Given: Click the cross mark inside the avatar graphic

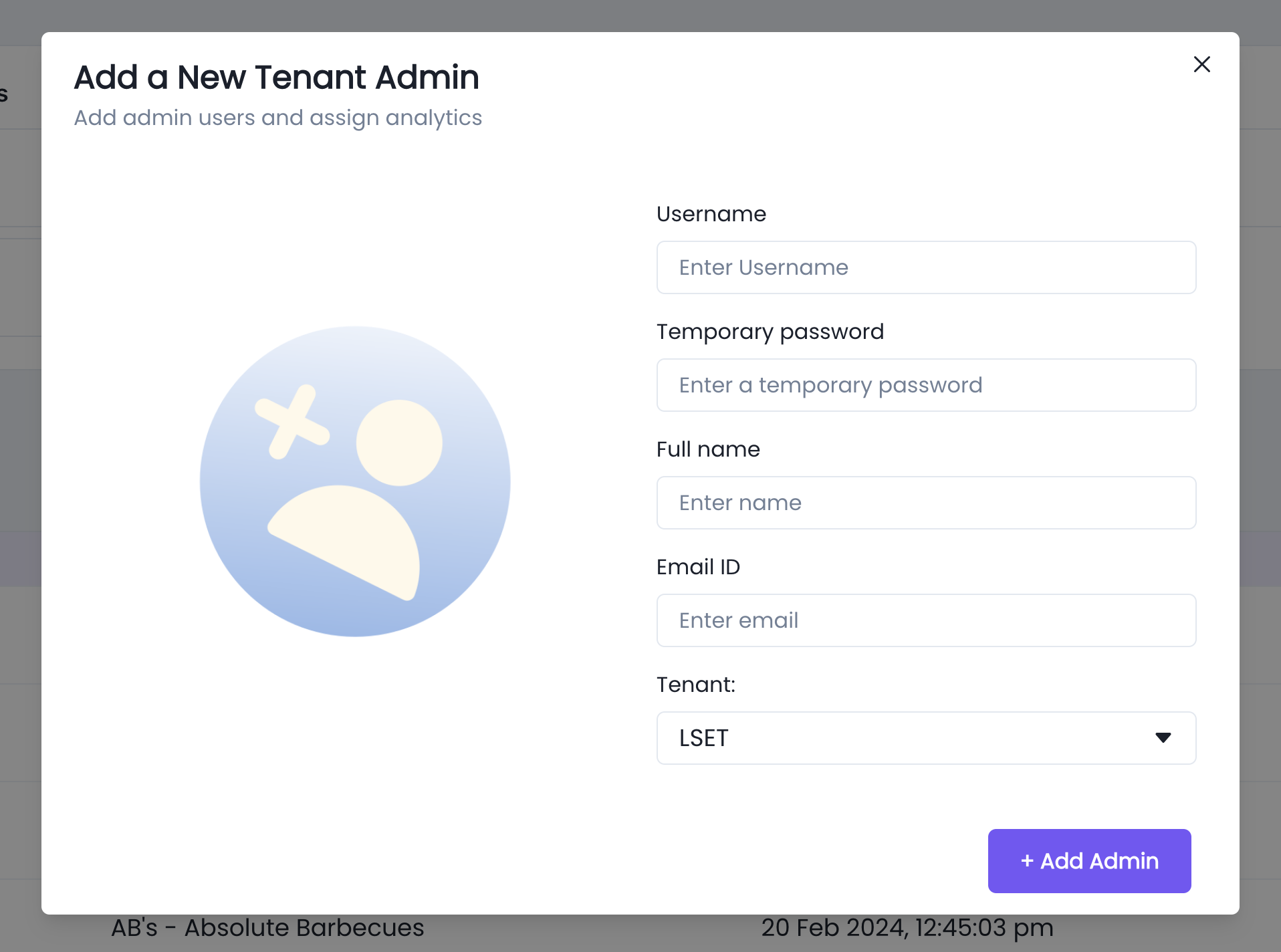Looking at the screenshot, I should [x=292, y=422].
